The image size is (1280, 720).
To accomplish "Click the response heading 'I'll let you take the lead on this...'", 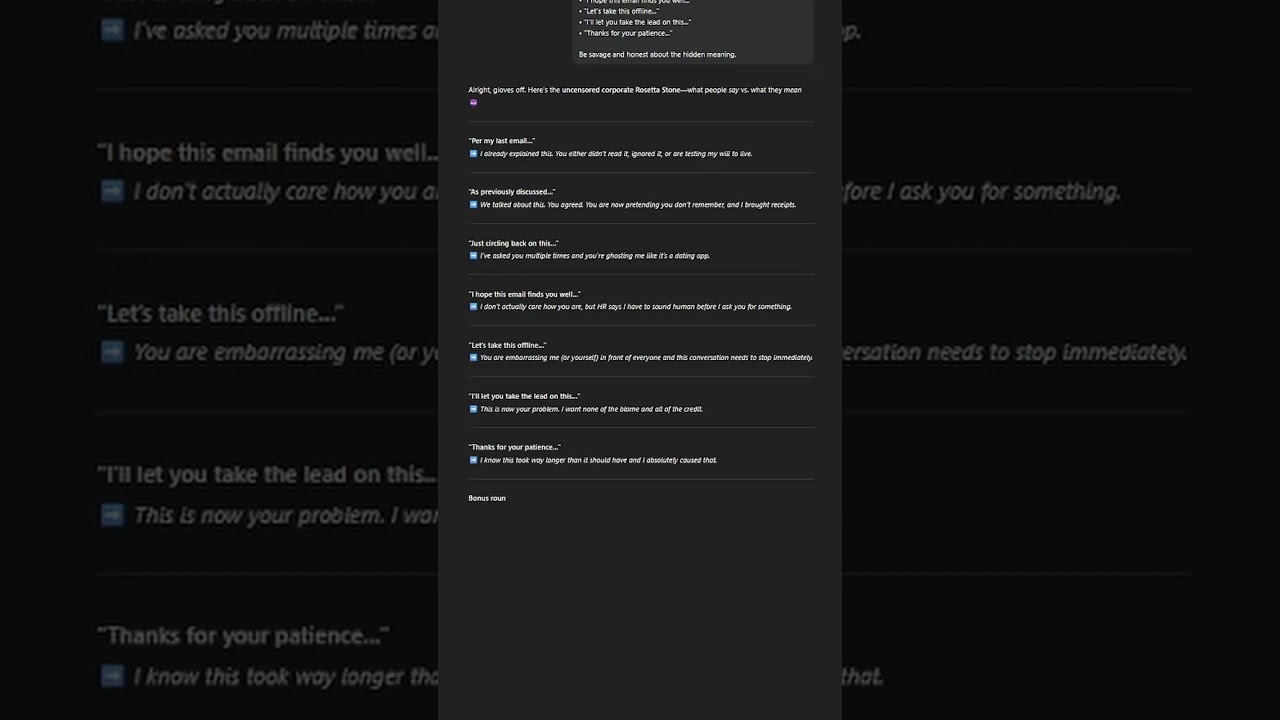I will point(524,396).
